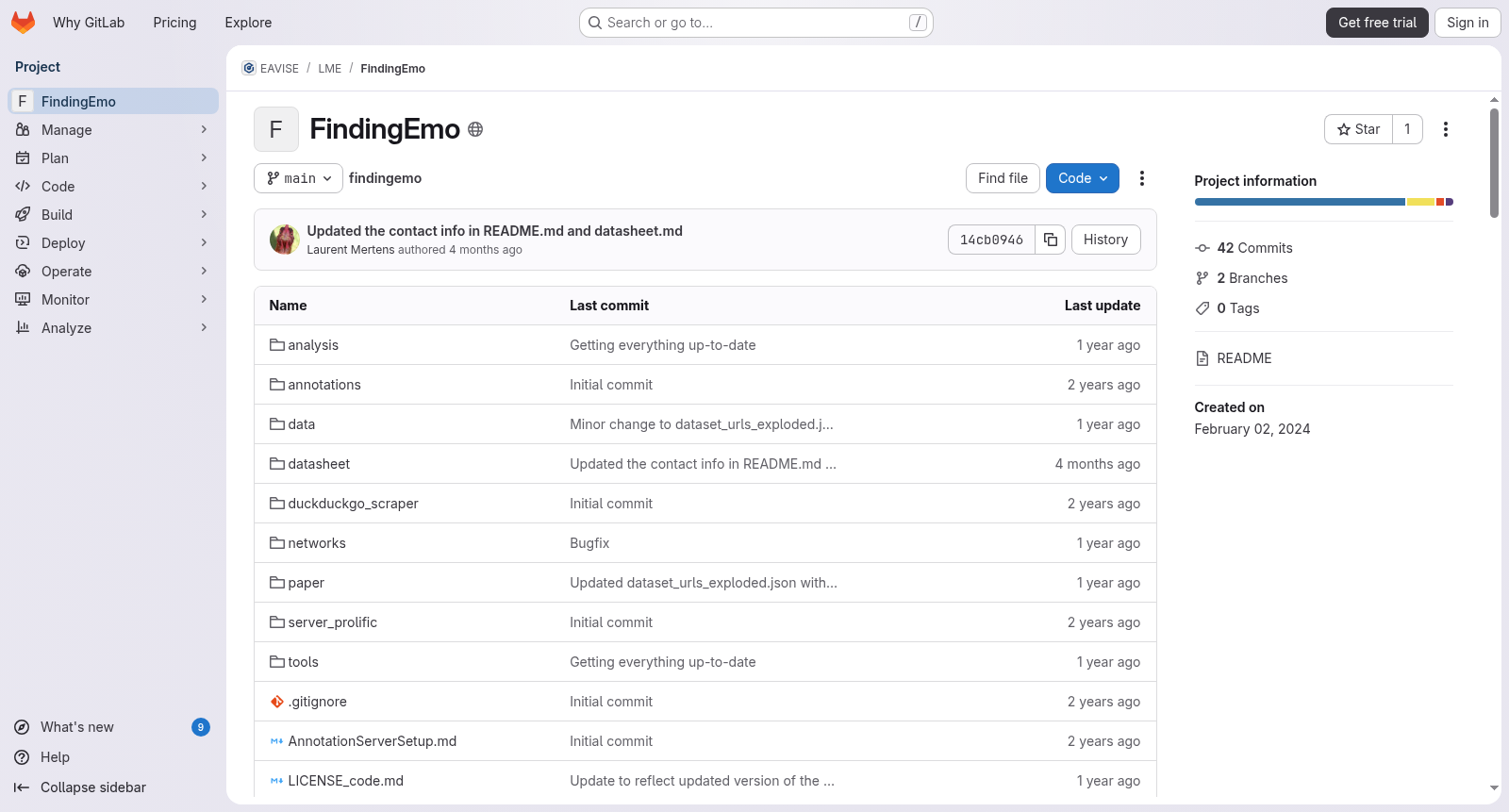Expand the Code sidebar section

(113, 187)
